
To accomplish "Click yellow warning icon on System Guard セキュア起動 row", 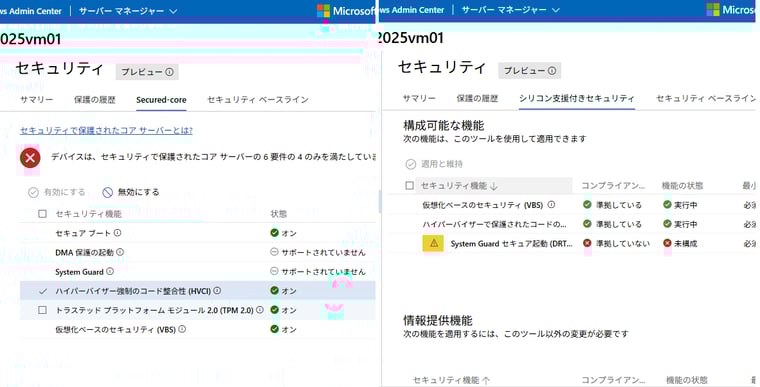I will (x=433, y=243).
